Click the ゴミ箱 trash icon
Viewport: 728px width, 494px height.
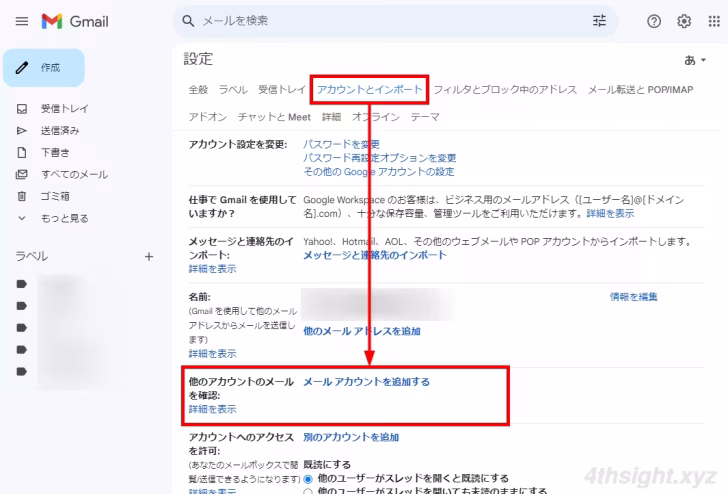tap(22, 196)
